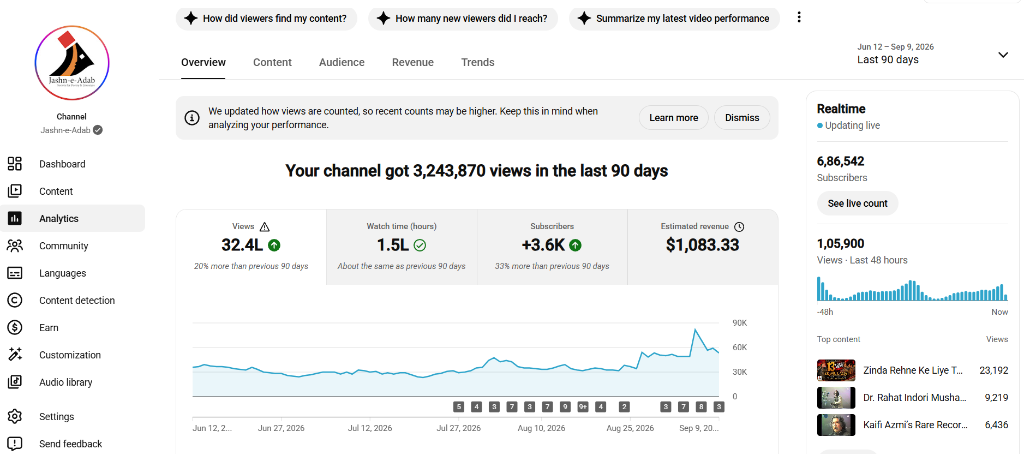Switch to the Content tab in analytics

(x=272, y=63)
